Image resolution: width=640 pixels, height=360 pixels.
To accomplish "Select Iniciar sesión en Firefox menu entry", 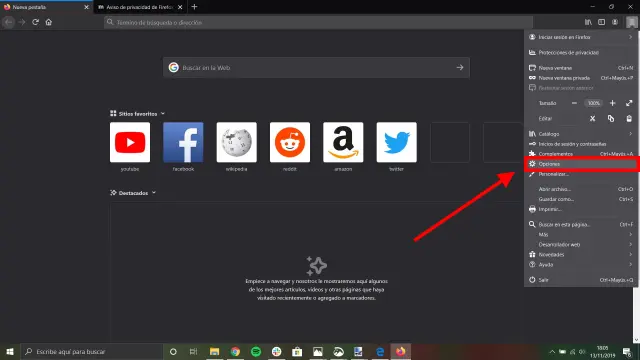I will (x=581, y=37).
